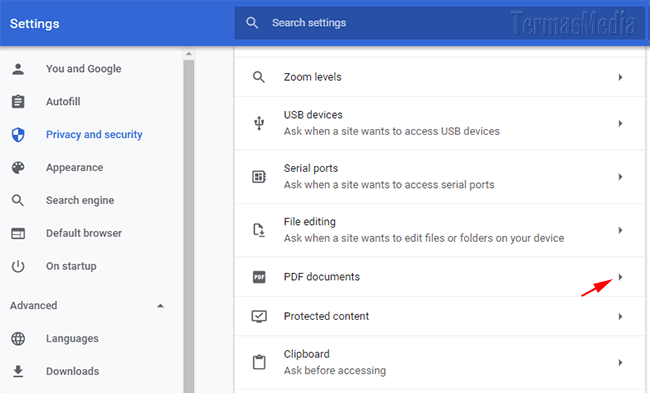Image resolution: width=650 pixels, height=393 pixels.
Task: Click the File editing document icon
Action: coord(259,230)
